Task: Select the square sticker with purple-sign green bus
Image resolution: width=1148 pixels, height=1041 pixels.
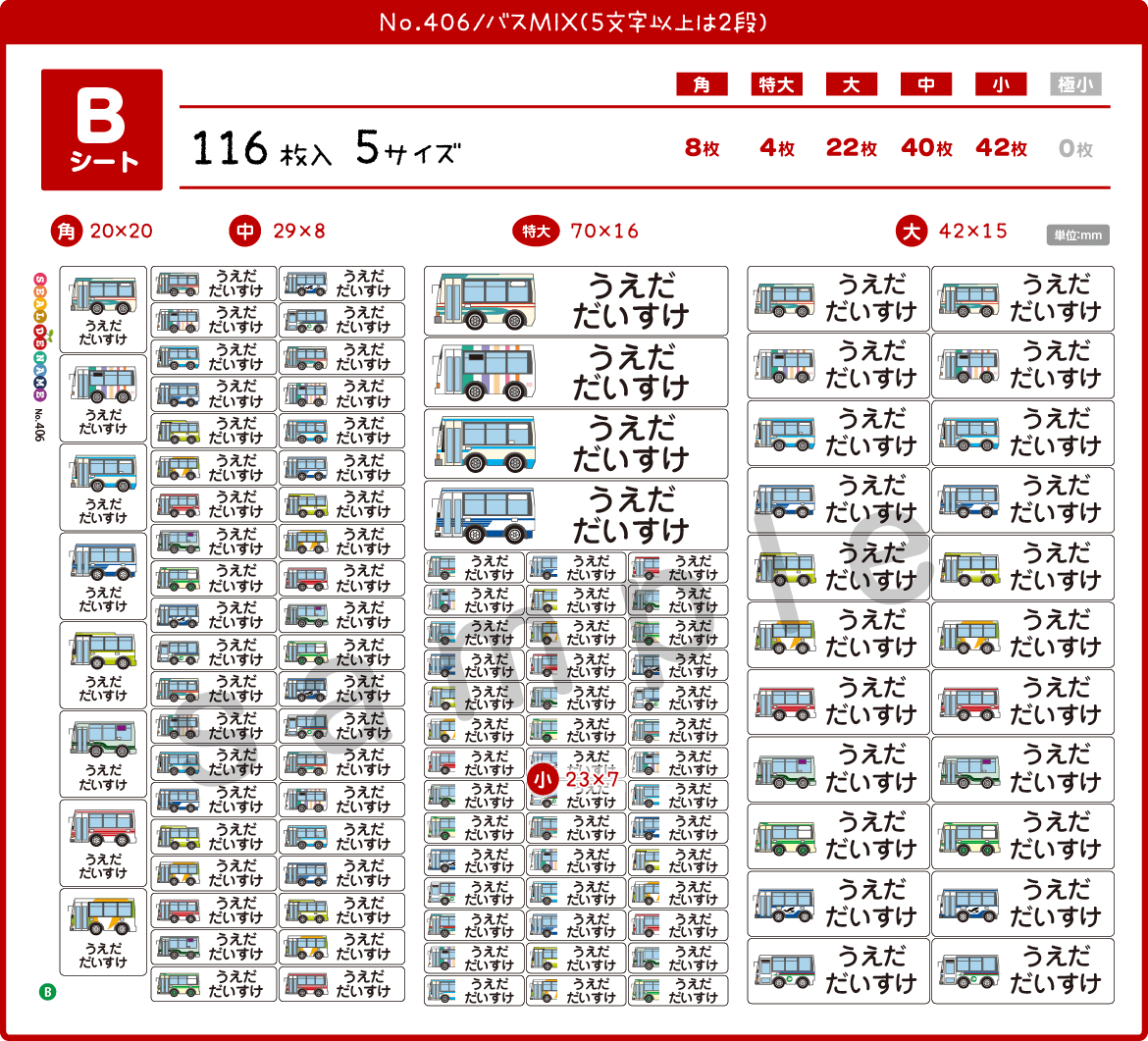Action: click(103, 755)
